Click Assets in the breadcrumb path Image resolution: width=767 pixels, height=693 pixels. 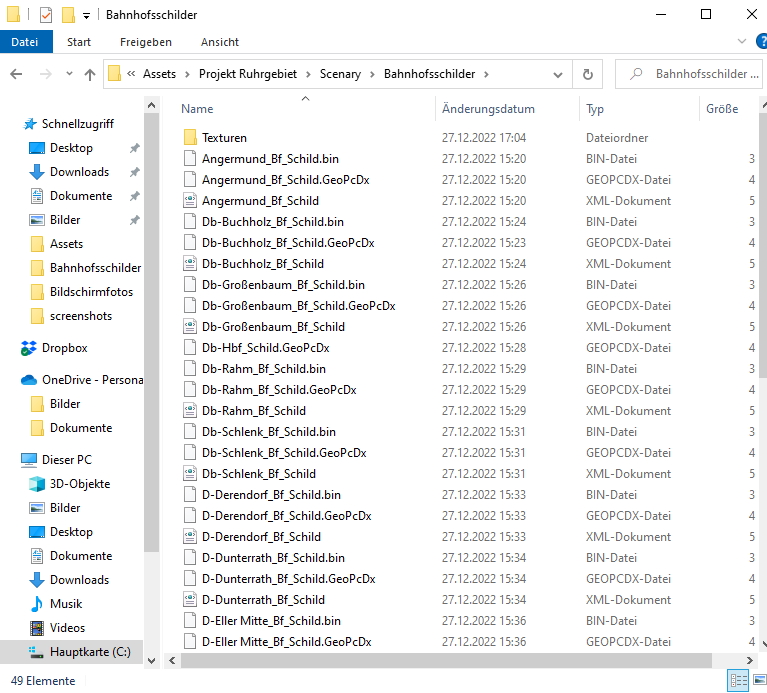coord(159,74)
